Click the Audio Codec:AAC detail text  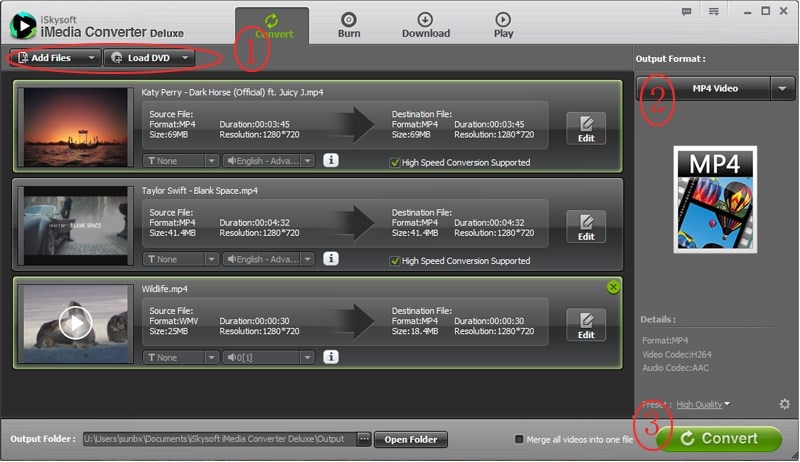pos(675,368)
